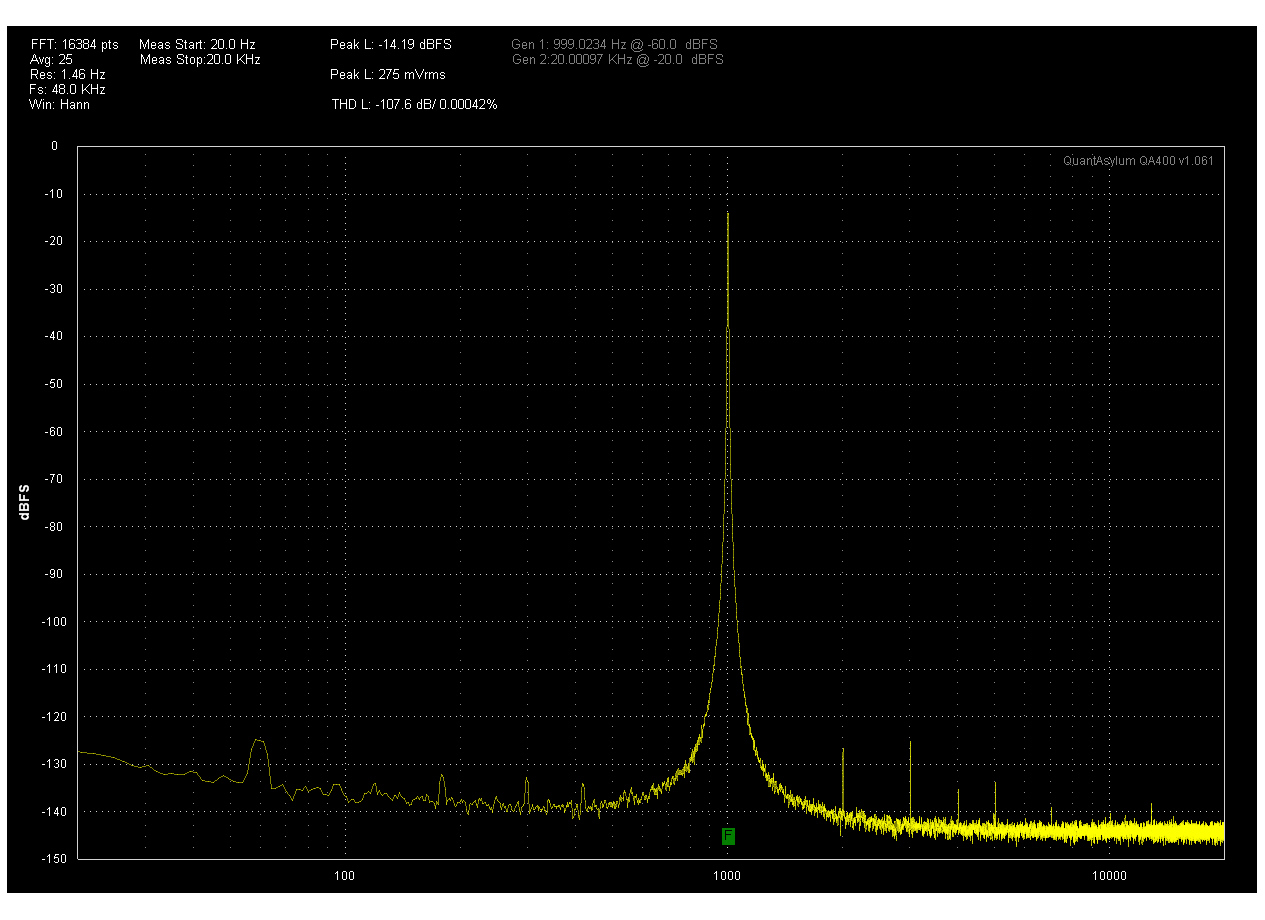The height and width of the screenshot is (920, 1265).
Task: Click the 'Peak L: -14.19 dBFS' readout
Action: pyautogui.click(x=391, y=45)
